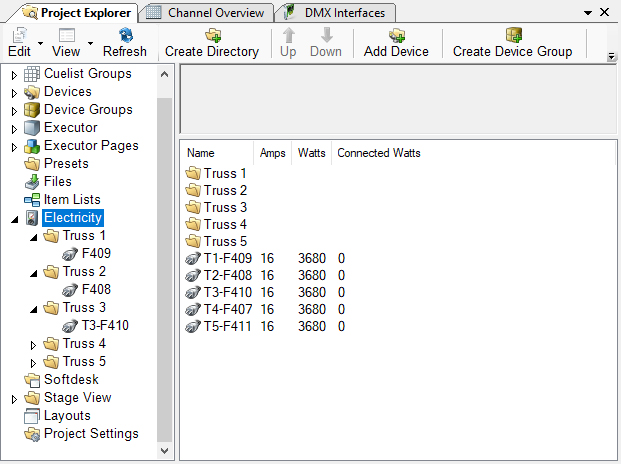This screenshot has height=464, width=621.
Task: Select T4-F407 row in the list
Action: point(228,309)
